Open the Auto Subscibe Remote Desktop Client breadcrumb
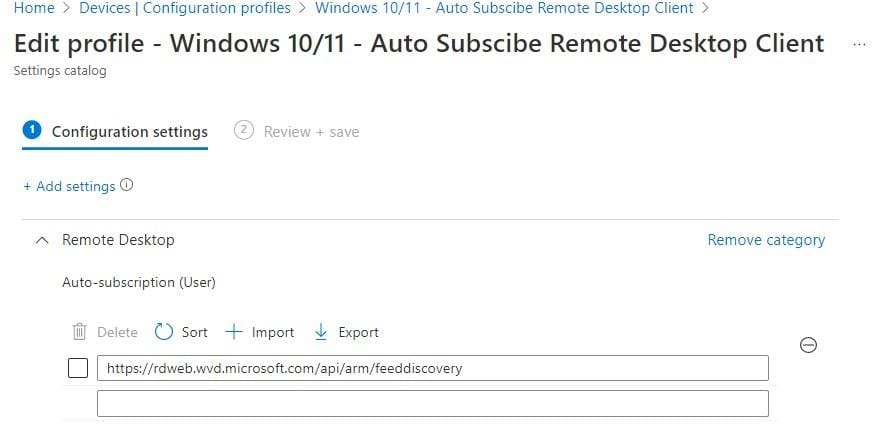884x440 pixels. point(503,8)
